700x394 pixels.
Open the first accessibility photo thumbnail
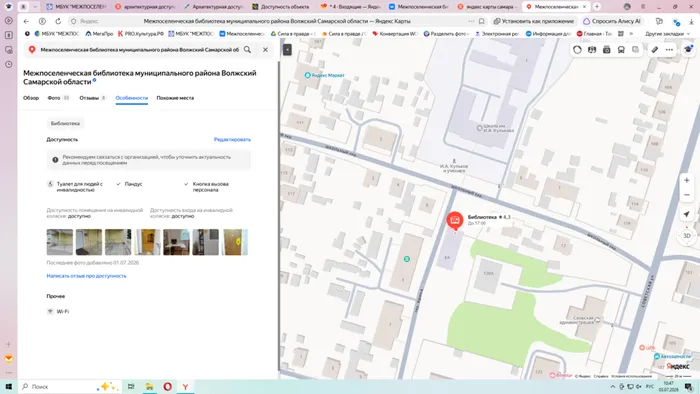coord(60,242)
